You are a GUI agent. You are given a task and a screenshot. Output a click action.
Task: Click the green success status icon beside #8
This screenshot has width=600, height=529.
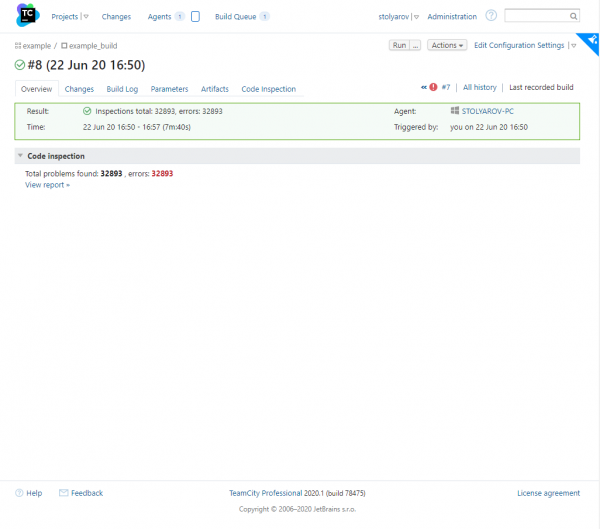tap(20, 65)
